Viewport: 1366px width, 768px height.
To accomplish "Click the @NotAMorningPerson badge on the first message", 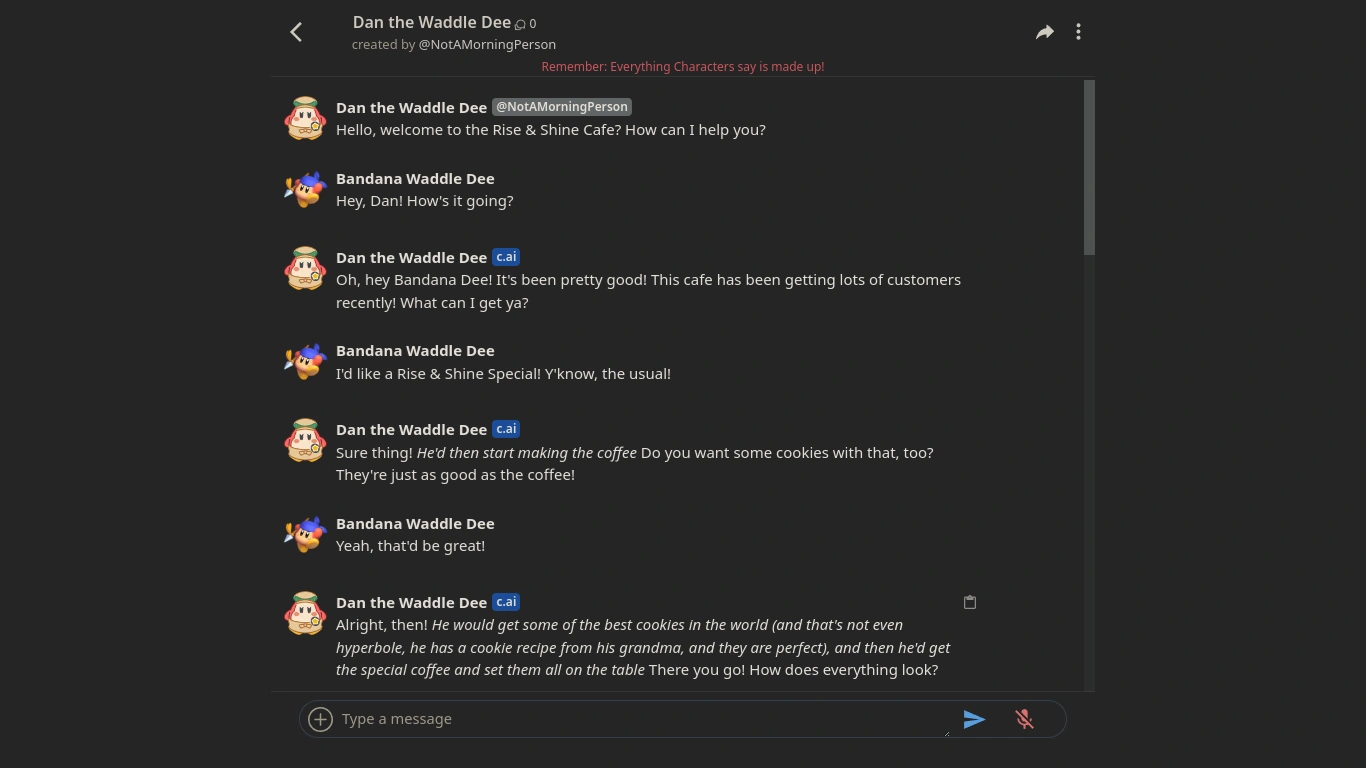I will [561, 107].
